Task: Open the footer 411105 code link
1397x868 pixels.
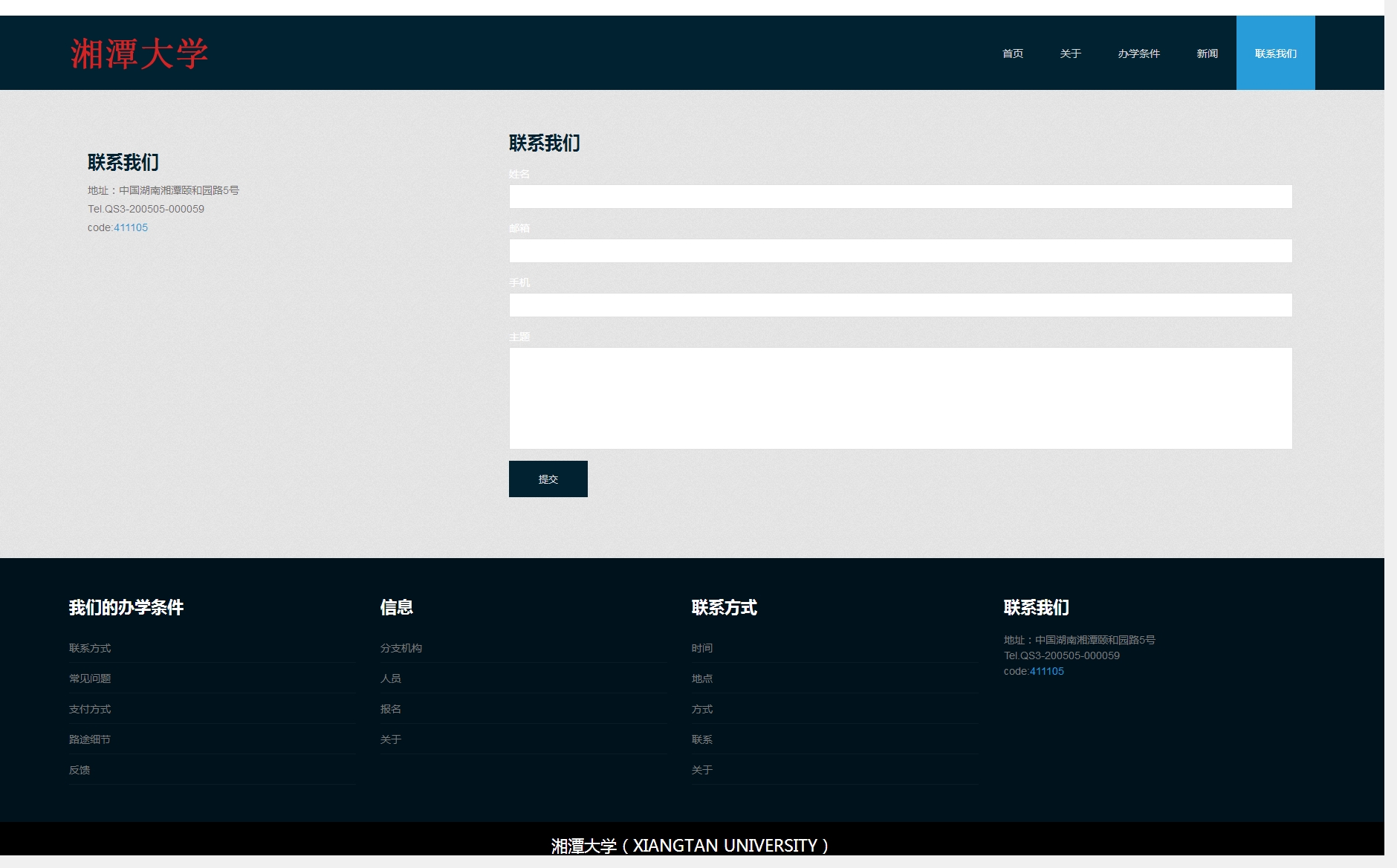Action: (1046, 671)
